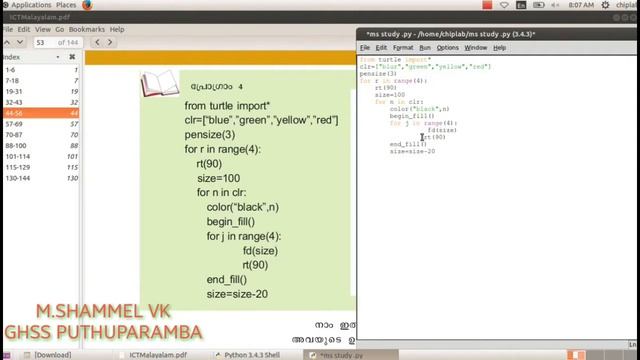Go forward in PDF history
This screenshot has width=640, height=360.
click(110, 42)
